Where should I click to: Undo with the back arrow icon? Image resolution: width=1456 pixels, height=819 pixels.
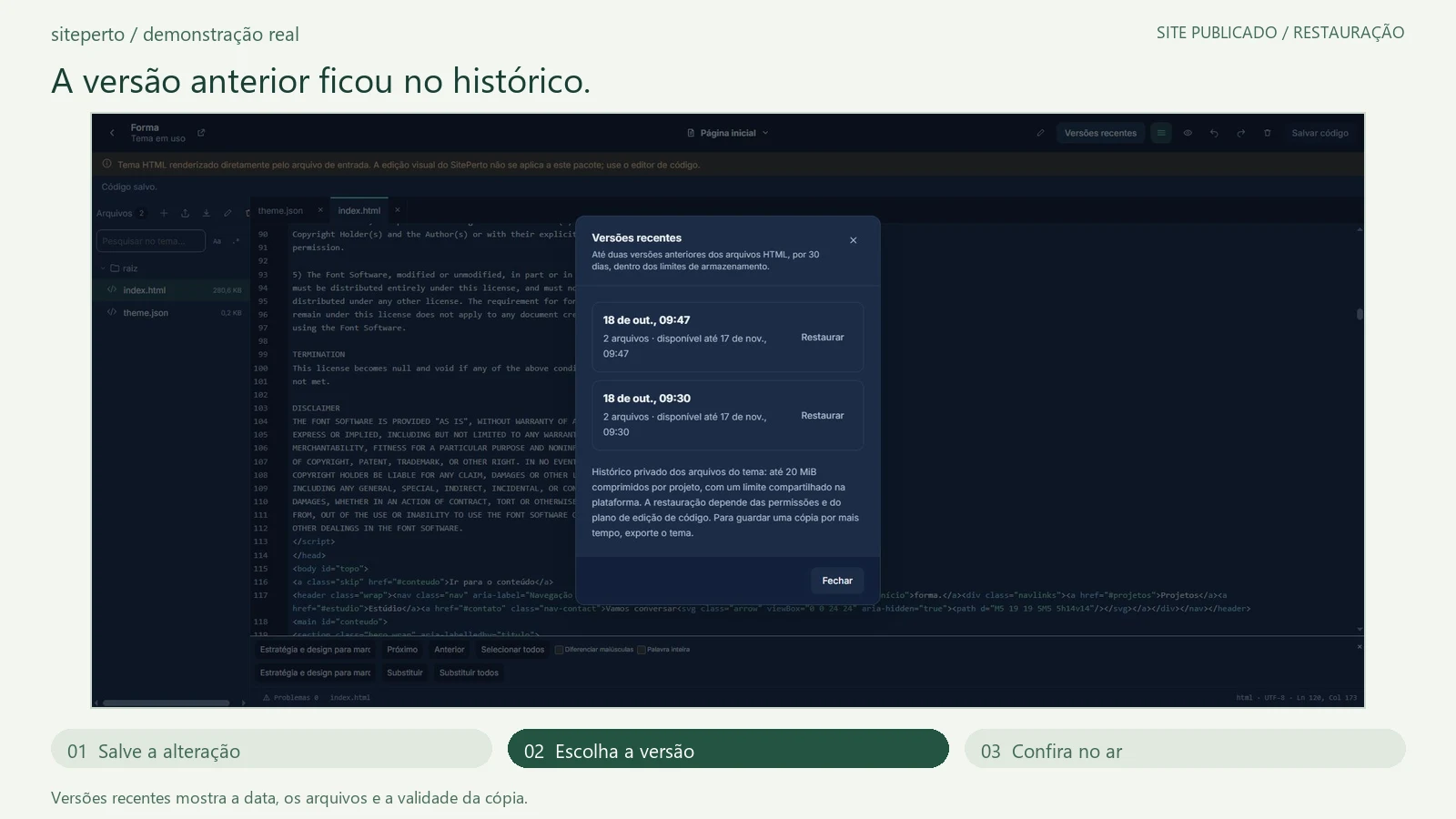pyautogui.click(x=1214, y=133)
